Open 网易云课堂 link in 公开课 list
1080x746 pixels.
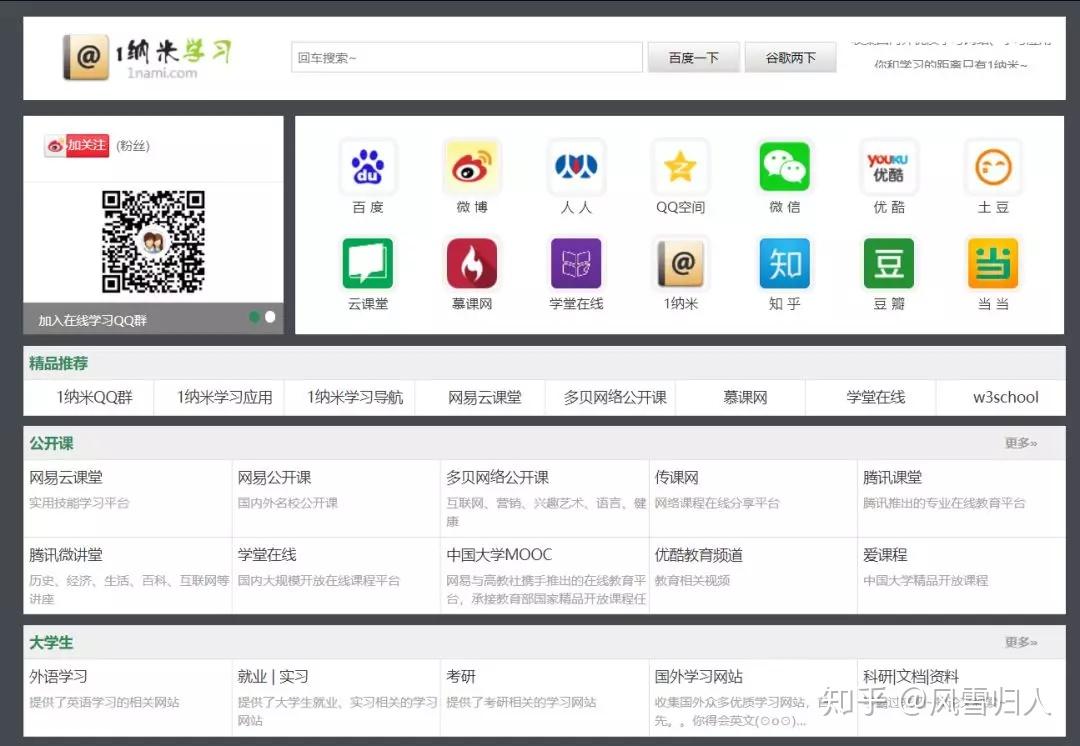click(66, 477)
